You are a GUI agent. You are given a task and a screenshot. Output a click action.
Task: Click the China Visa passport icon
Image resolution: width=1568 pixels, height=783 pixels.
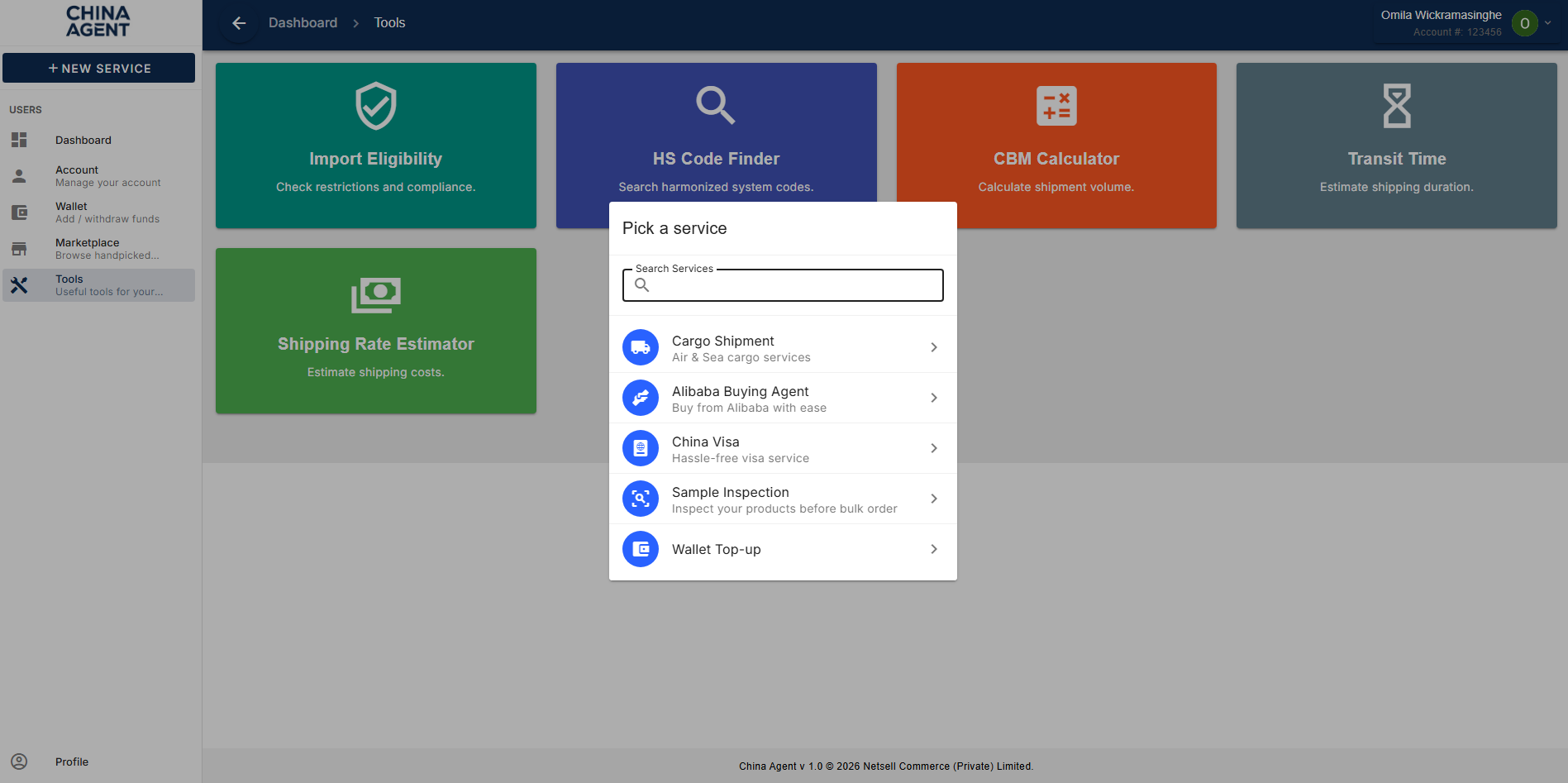click(x=640, y=448)
